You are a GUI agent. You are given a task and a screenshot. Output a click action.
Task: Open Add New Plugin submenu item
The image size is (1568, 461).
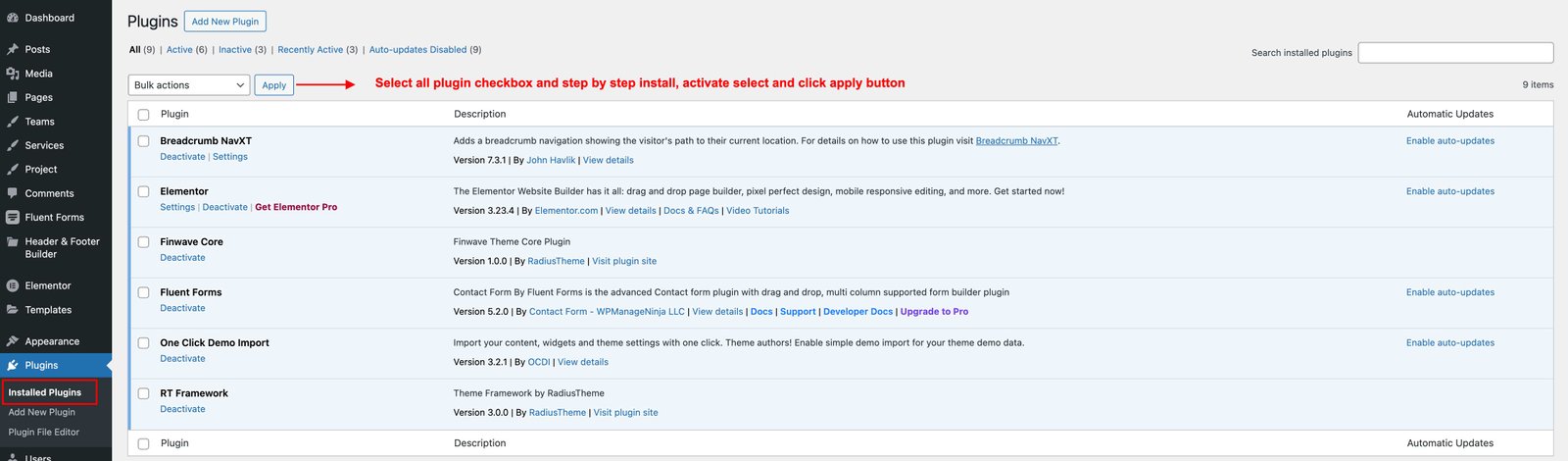pyautogui.click(x=42, y=412)
